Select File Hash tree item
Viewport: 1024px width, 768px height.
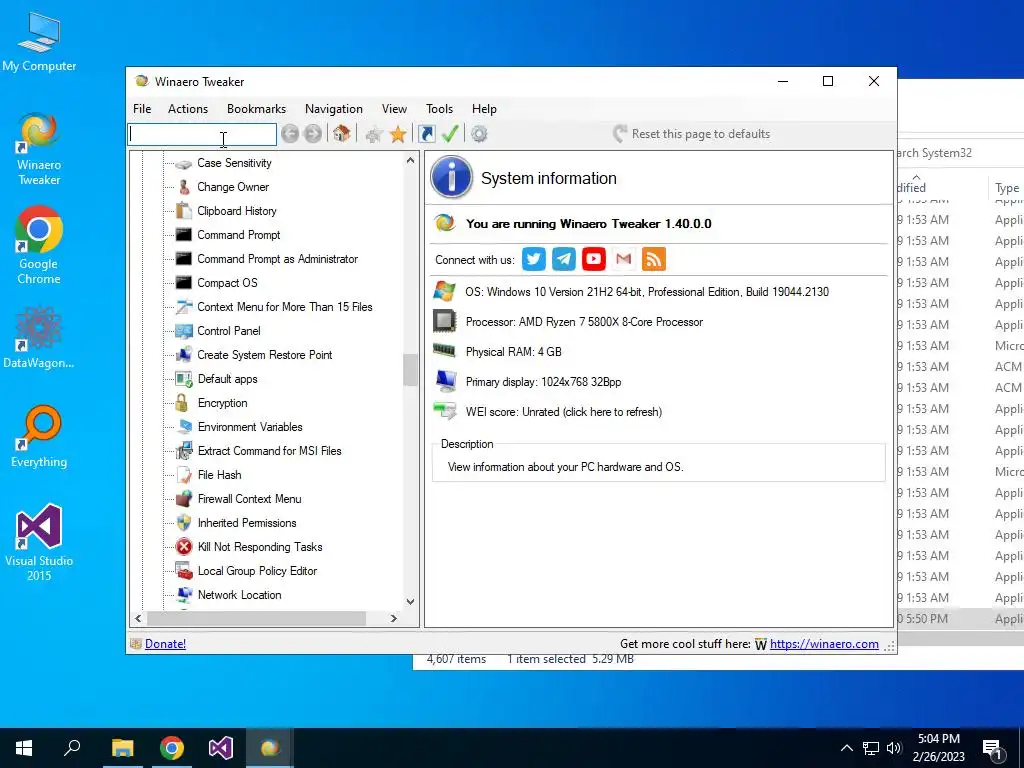coord(219,475)
